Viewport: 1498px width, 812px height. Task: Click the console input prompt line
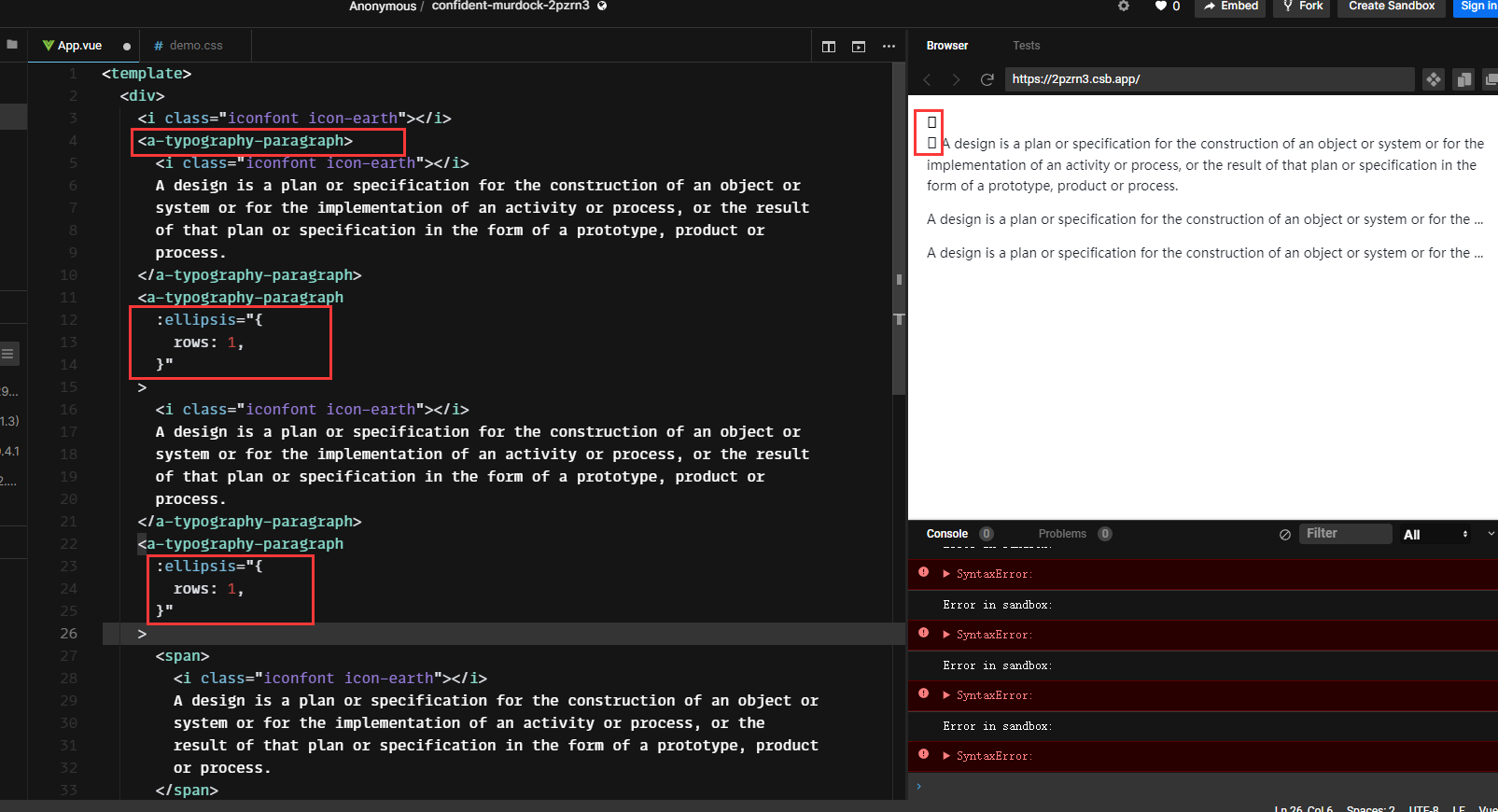1202,786
